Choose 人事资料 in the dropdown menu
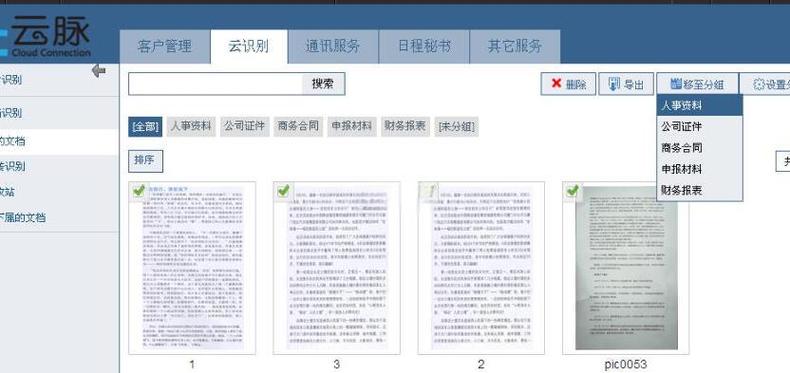This screenshot has height=373, width=790. (699, 105)
